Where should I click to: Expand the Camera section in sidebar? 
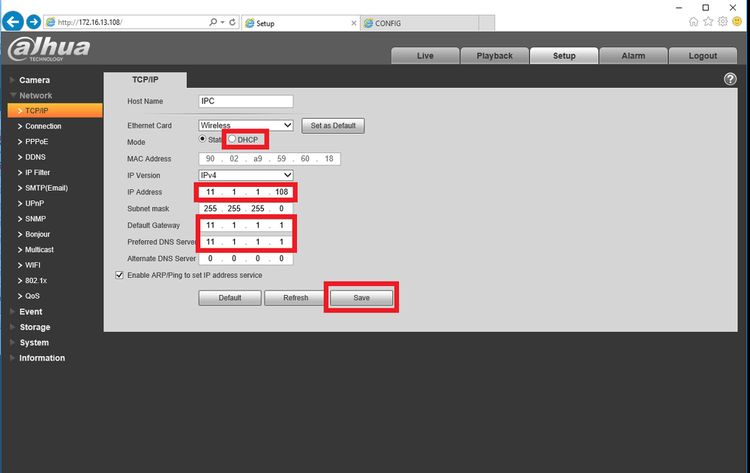point(34,80)
